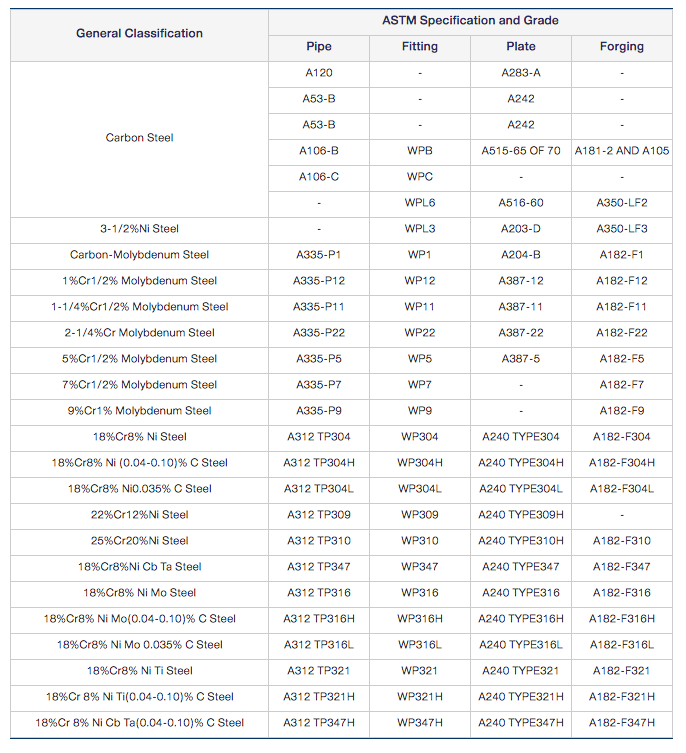Click the 3-1/2%Ni Steel row label

139,229
